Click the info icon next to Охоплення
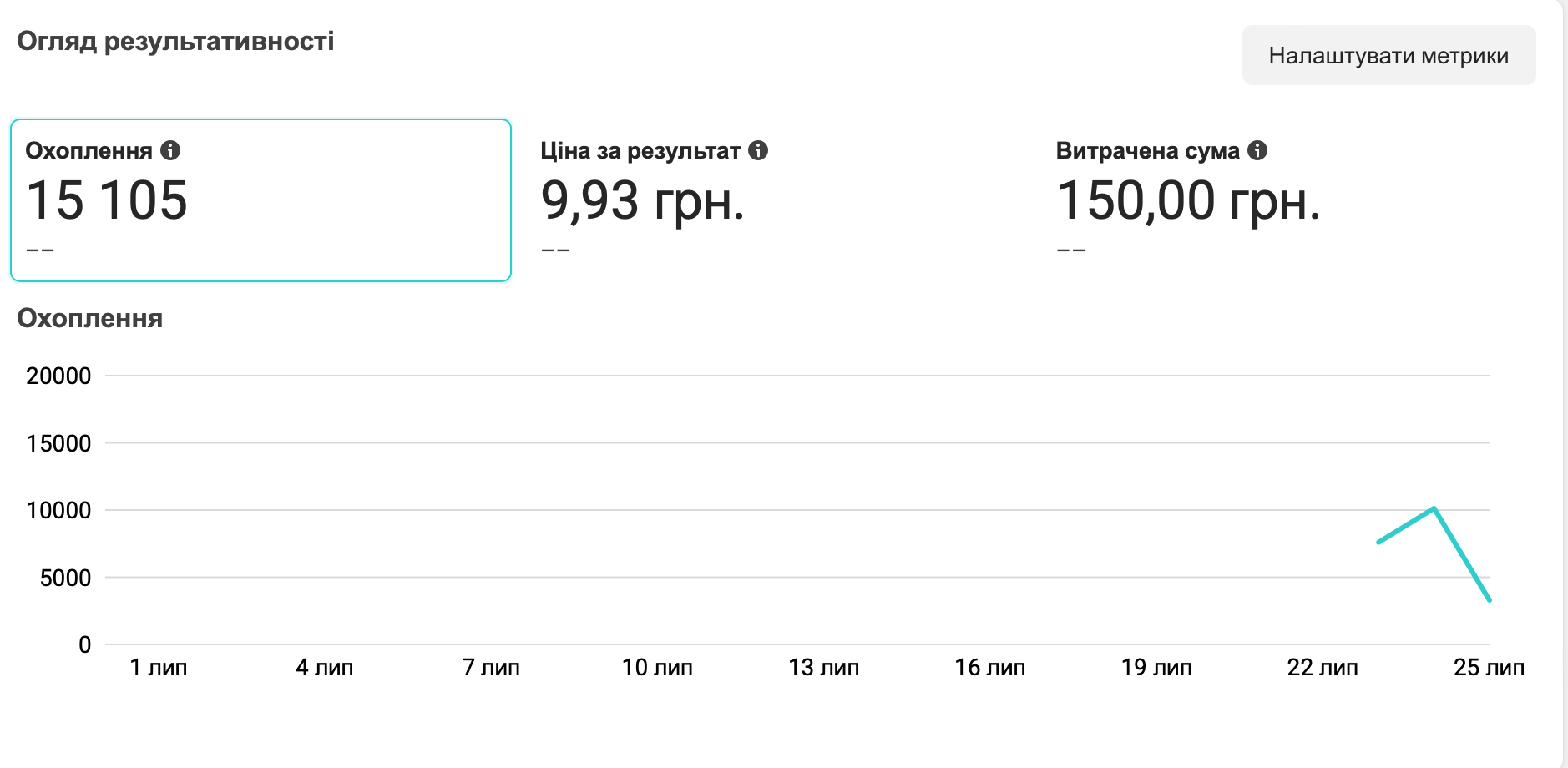The image size is (1568, 768). [x=170, y=150]
